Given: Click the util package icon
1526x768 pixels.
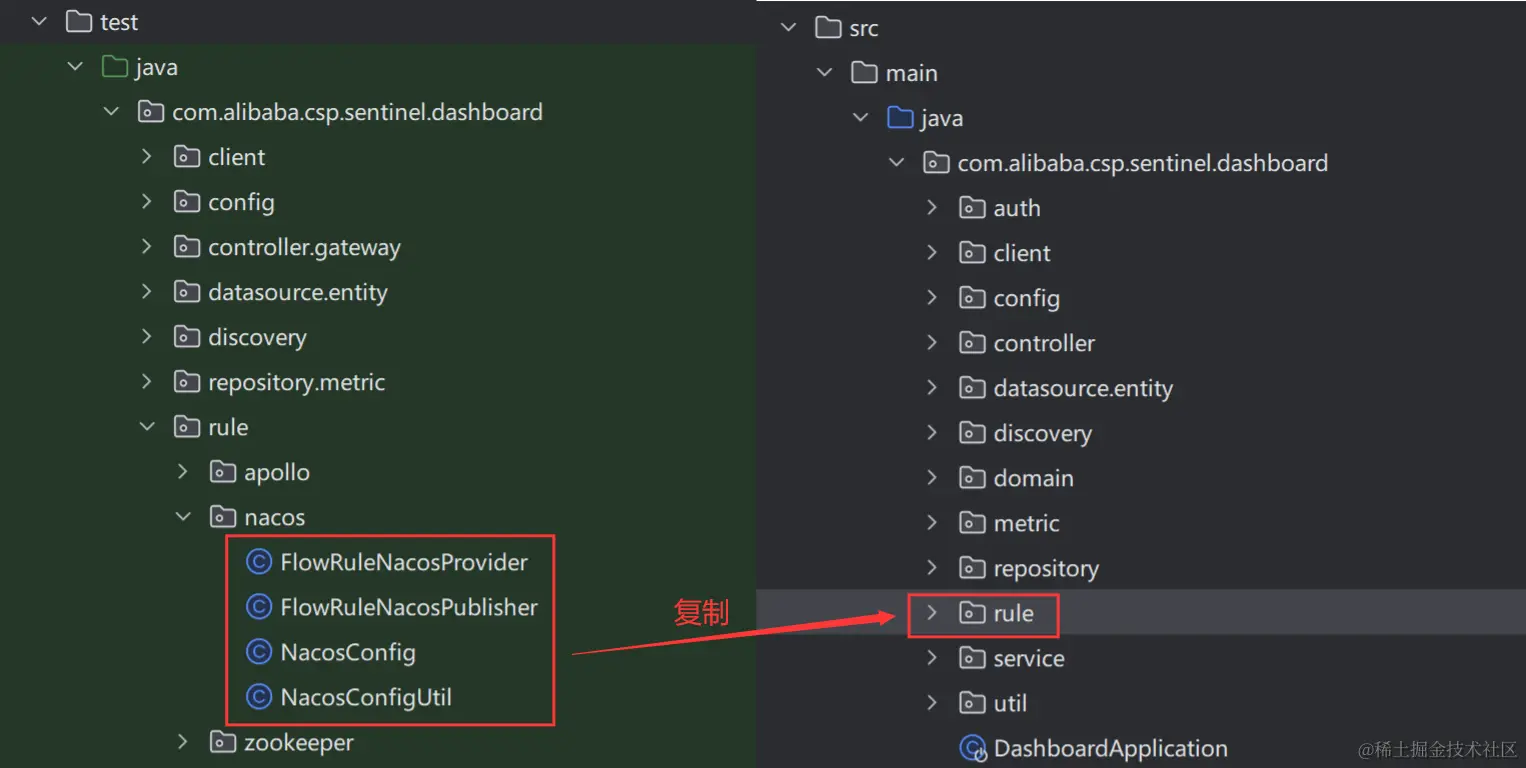Looking at the screenshot, I should (972, 703).
